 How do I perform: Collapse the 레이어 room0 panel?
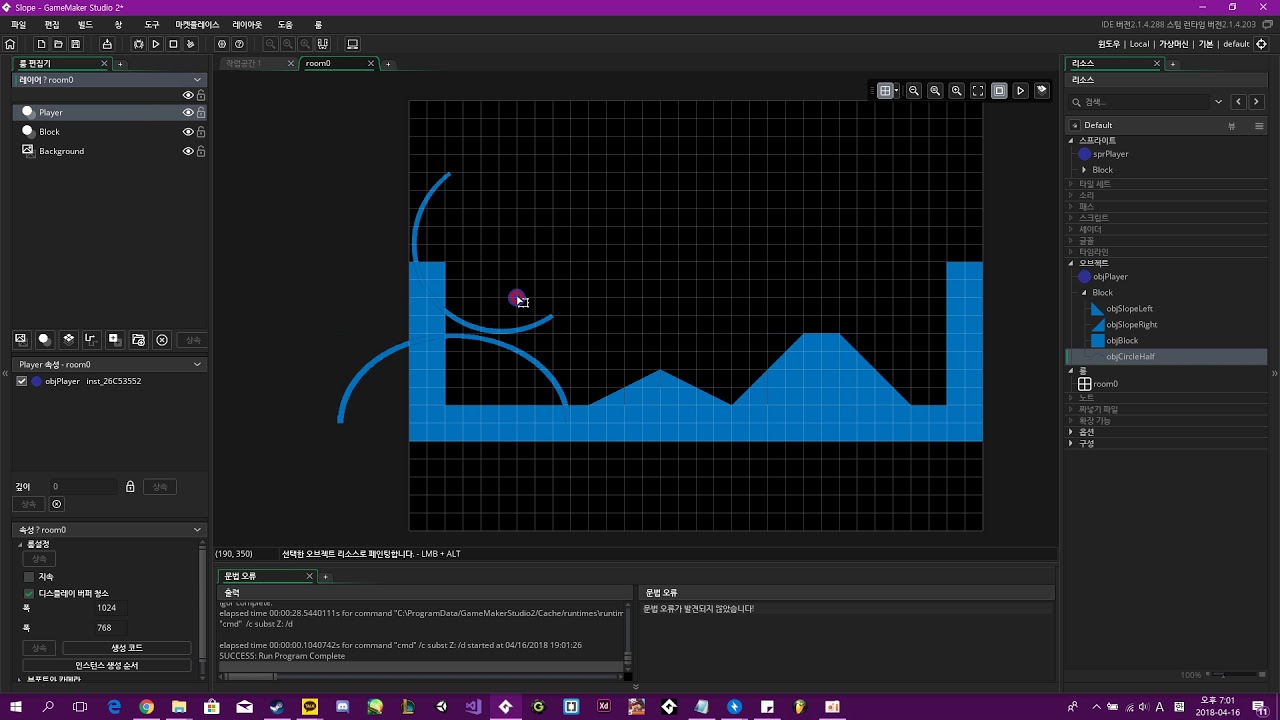pyautogui.click(x=197, y=80)
